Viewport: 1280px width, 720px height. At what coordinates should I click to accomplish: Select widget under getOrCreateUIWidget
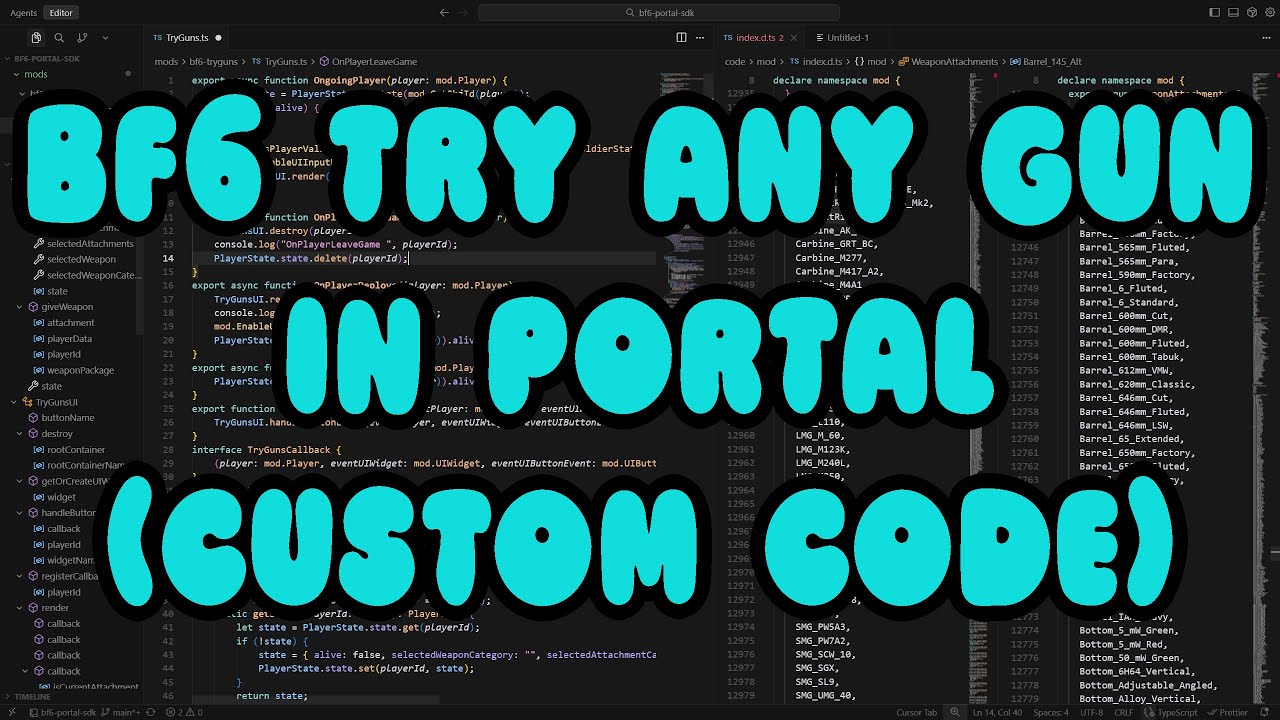click(61, 497)
